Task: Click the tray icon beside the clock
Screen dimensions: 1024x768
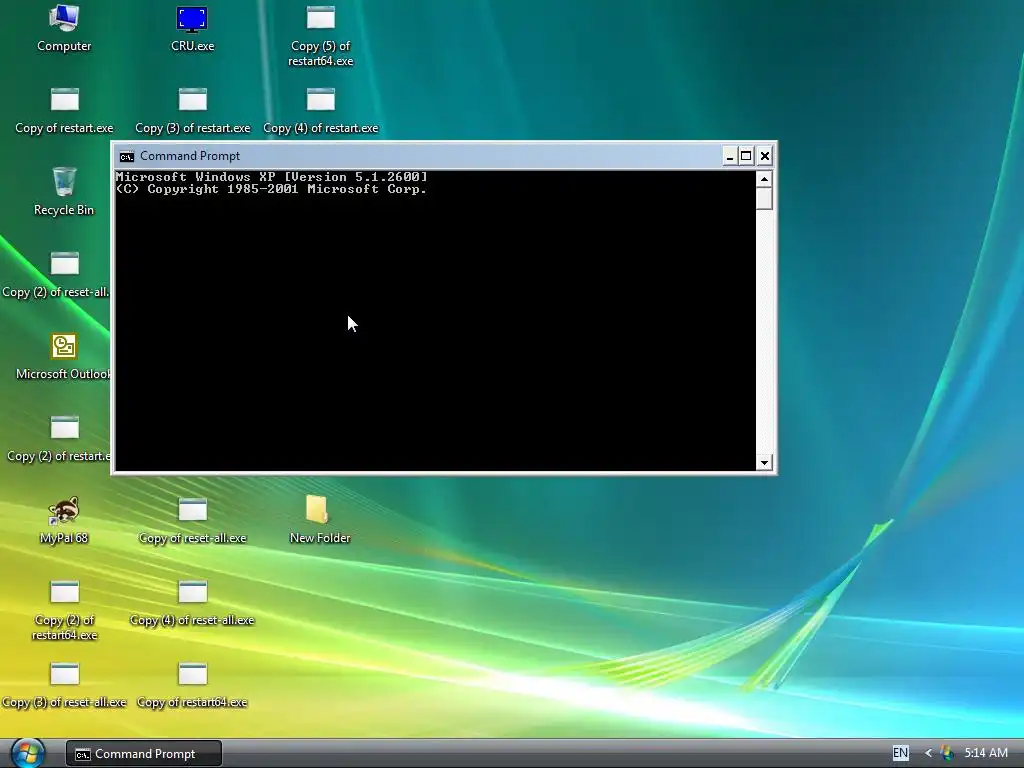Action: (947, 753)
